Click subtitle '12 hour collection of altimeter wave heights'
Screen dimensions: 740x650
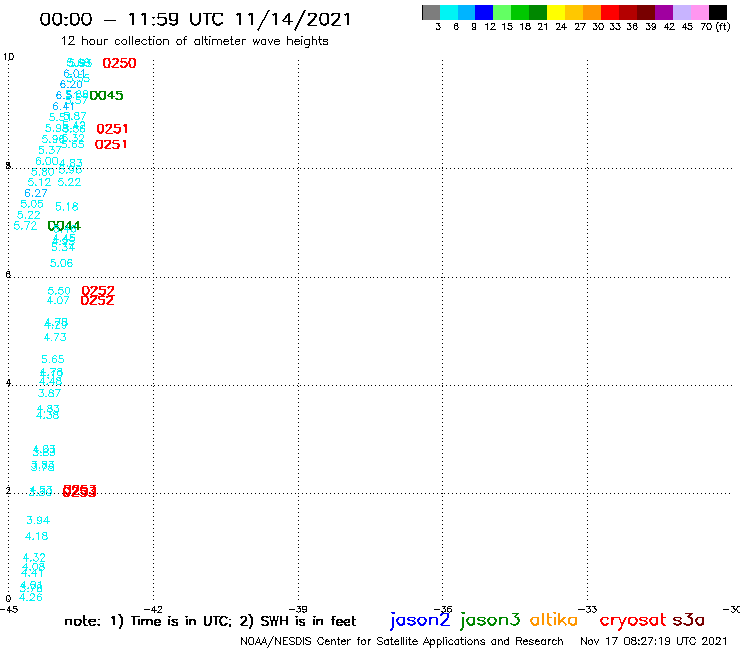click(x=194, y=41)
